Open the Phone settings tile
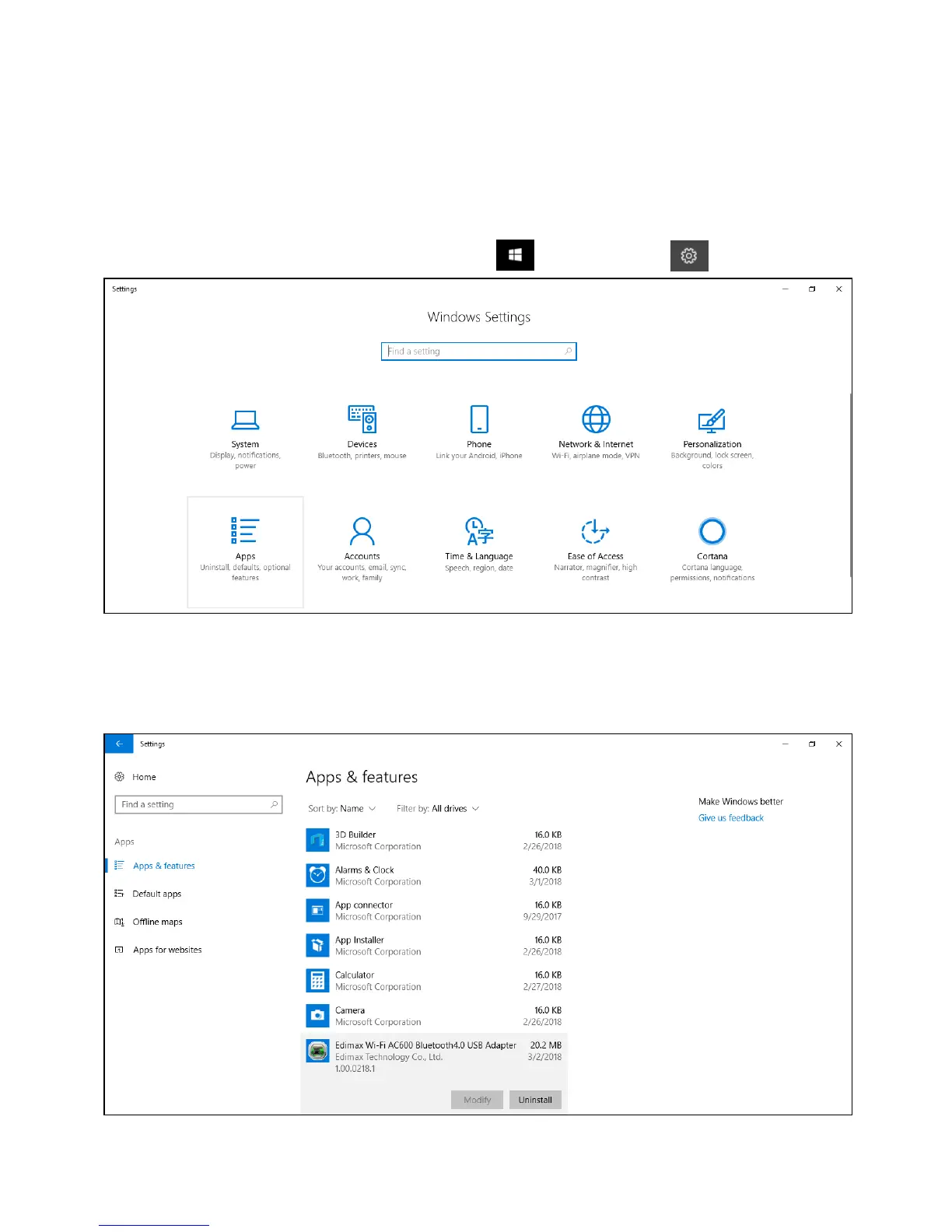 point(479,433)
